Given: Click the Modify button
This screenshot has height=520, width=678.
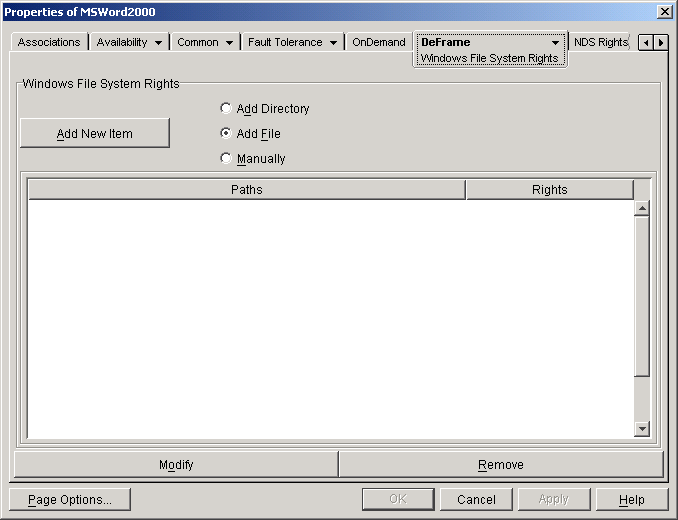Looking at the screenshot, I should pyautogui.click(x=176, y=465).
